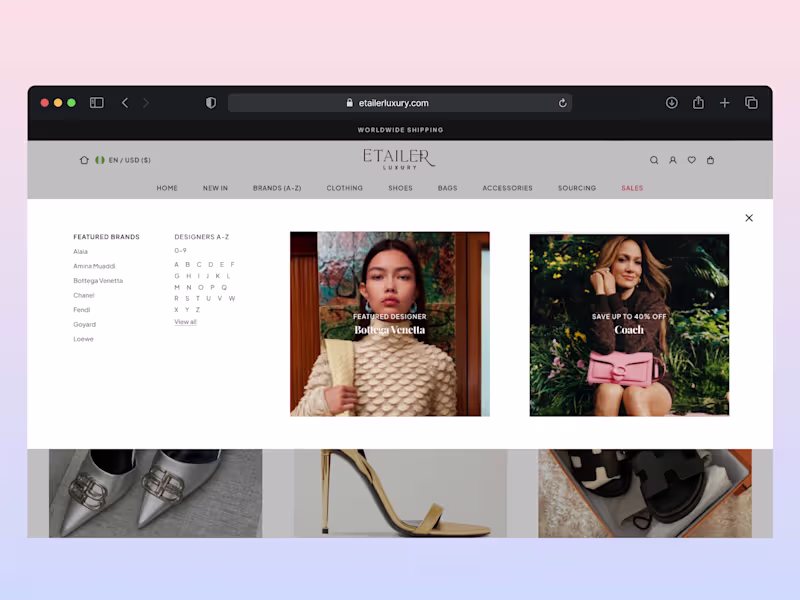The height and width of the screenshot is (600, 800).
Task: Open the gold stiletto sandal image
Action: point(401,493)
